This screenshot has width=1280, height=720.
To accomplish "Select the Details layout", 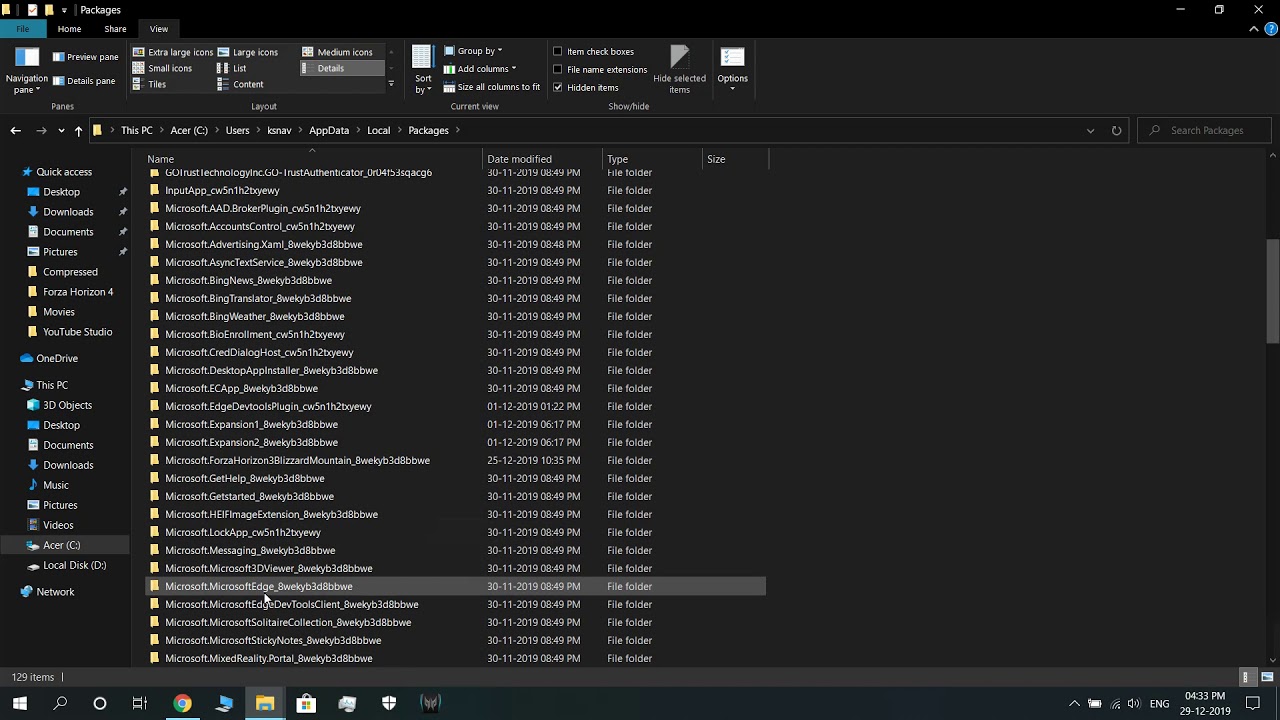I will [342, 68].
